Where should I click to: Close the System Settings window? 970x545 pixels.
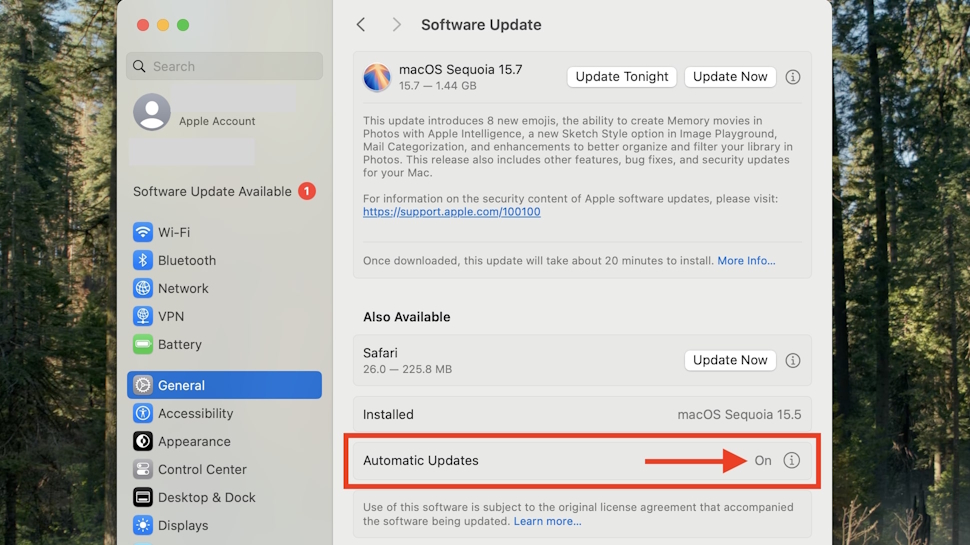pyautogui.click(x=143, y=25)
